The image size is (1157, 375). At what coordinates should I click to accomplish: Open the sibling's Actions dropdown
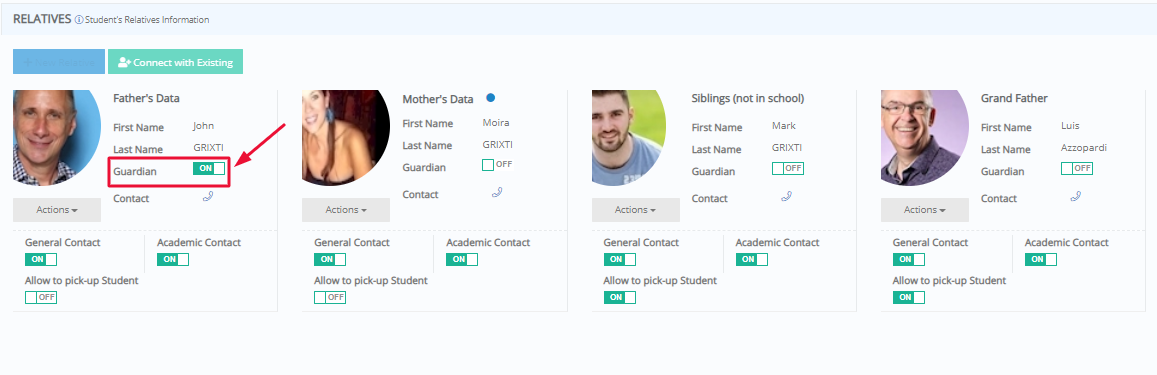tap(635, 210)
